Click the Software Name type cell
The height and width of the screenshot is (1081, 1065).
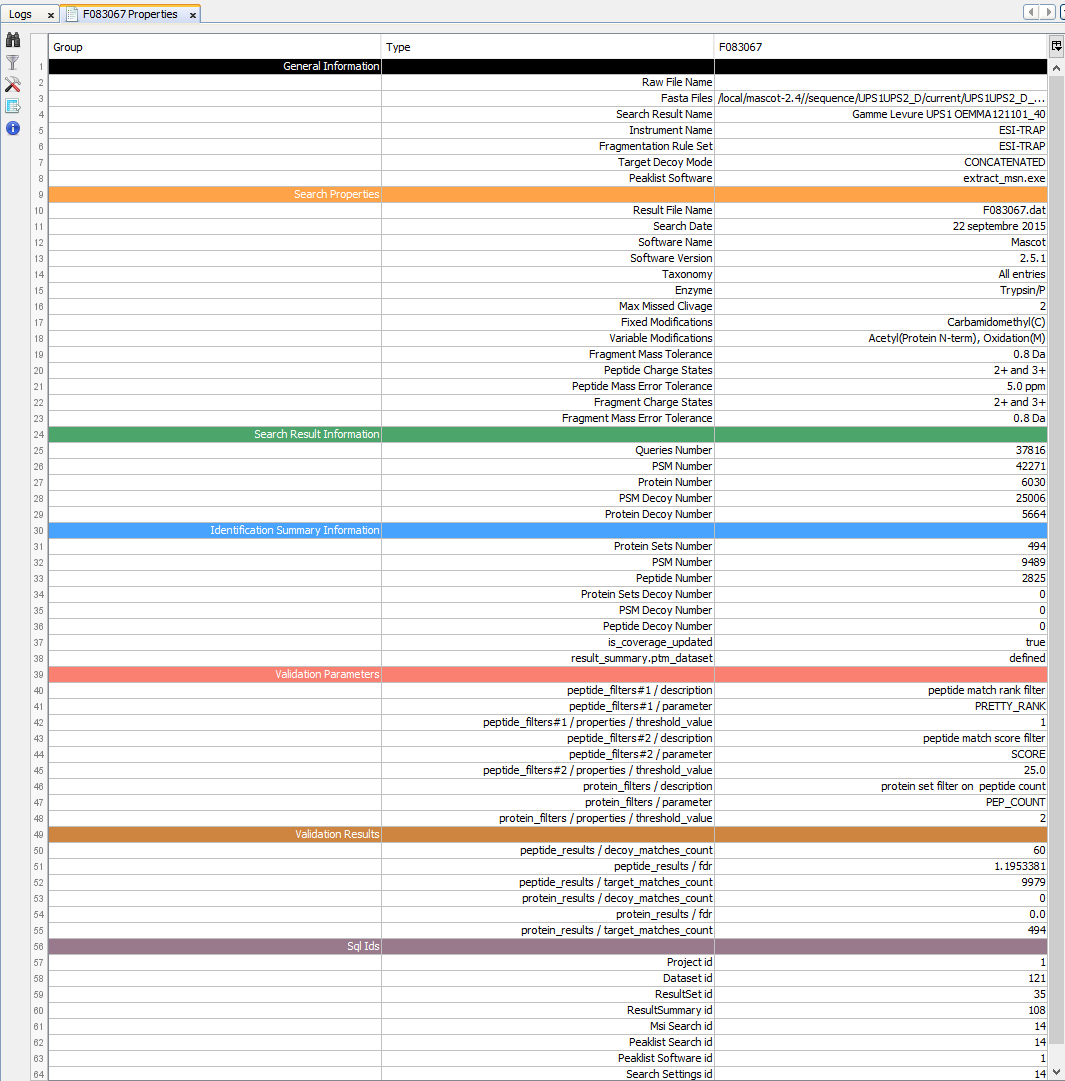click(x=548, y=242)
